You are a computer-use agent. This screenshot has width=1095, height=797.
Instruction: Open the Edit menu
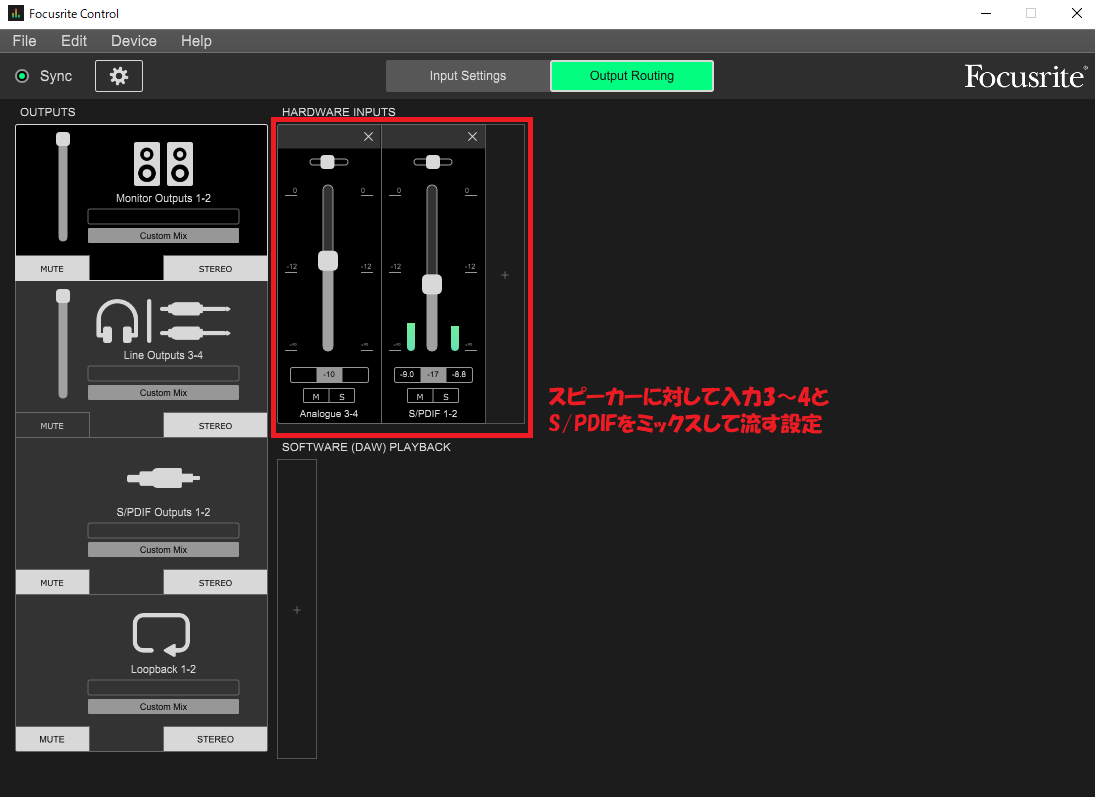(x=74, y=41)
